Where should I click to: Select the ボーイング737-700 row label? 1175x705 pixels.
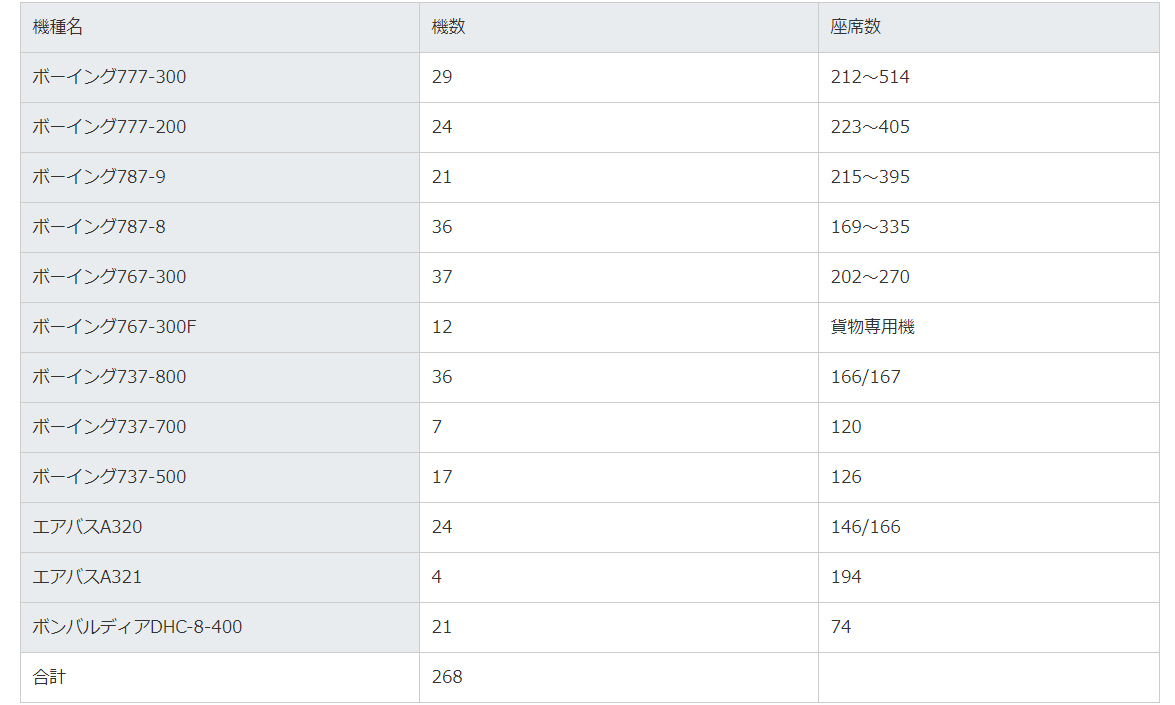click(x=109, y=427)
